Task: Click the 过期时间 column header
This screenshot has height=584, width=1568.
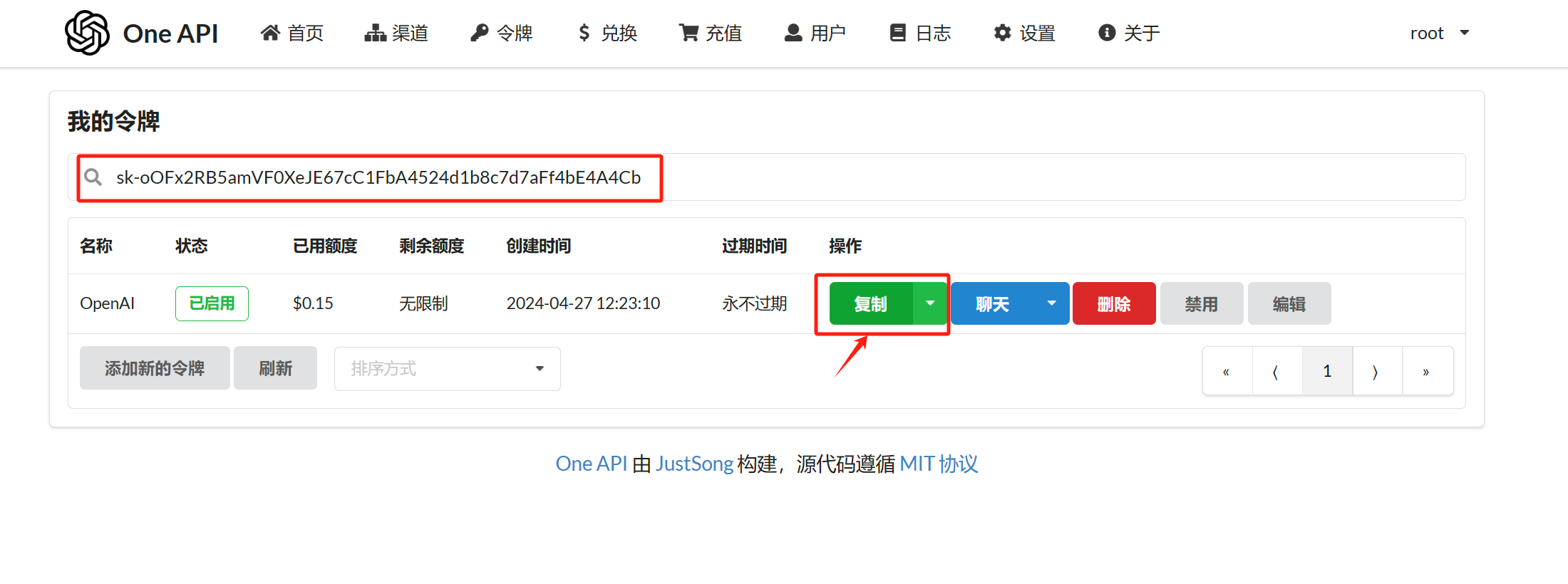Action: [754, 246]
